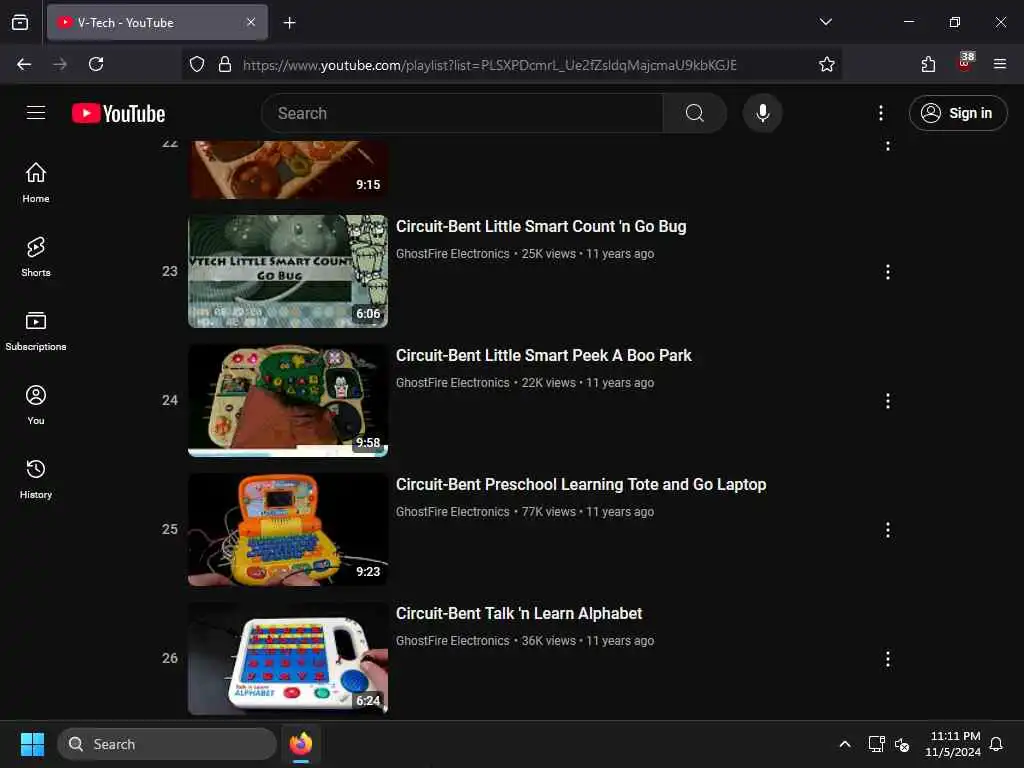Close the V-Tech - YouTube tab

pos(251,22)
